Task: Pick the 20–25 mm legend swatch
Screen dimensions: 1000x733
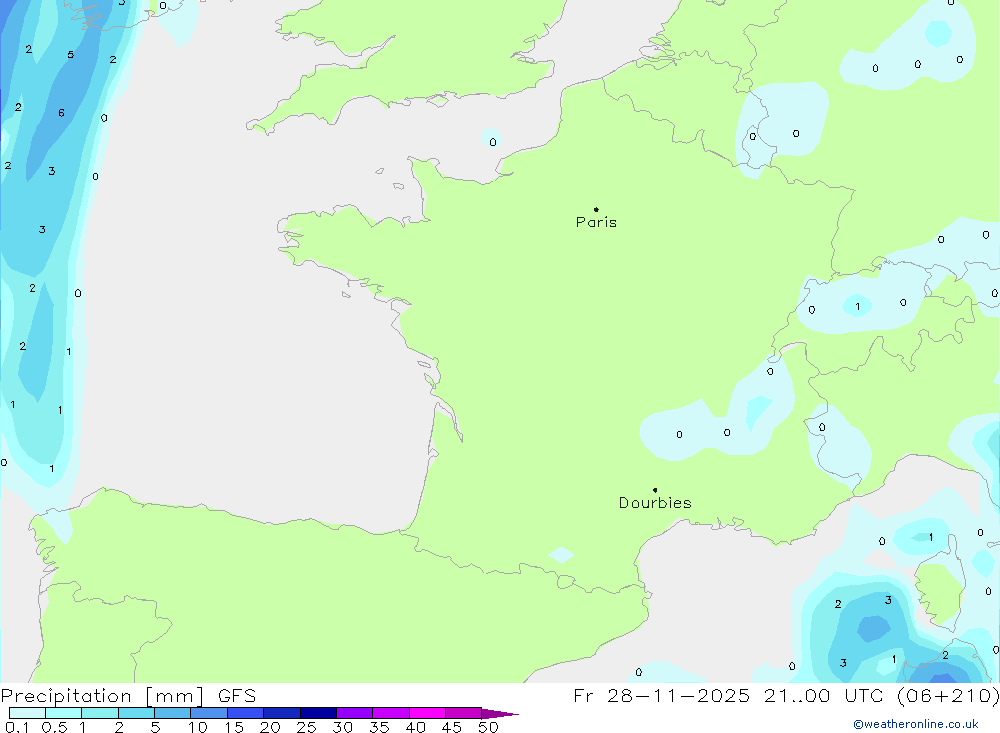Action: pyautogui.click(x=281, y=713)
